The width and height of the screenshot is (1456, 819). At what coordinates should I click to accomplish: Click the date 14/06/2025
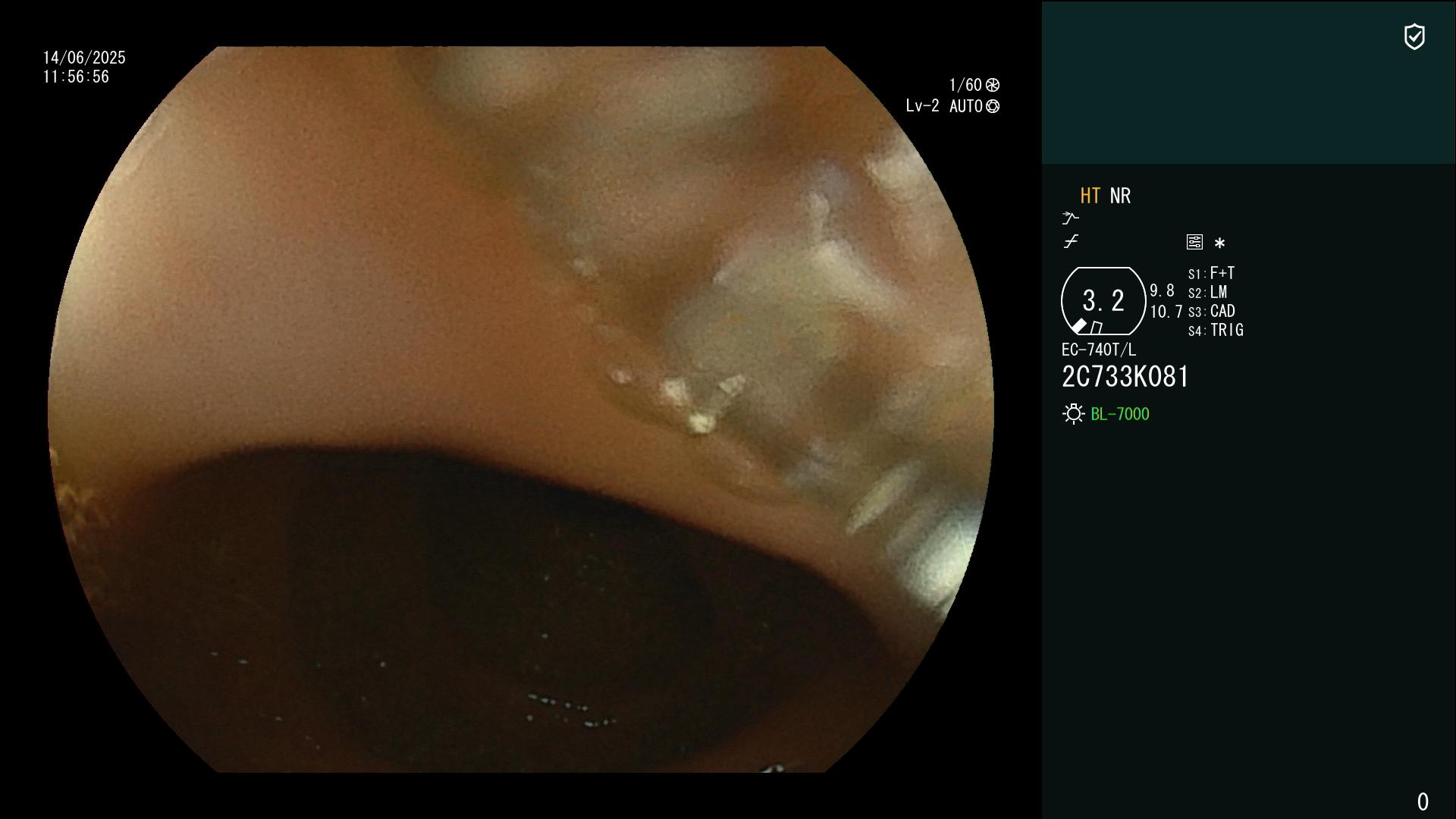(x=84, y=58)
